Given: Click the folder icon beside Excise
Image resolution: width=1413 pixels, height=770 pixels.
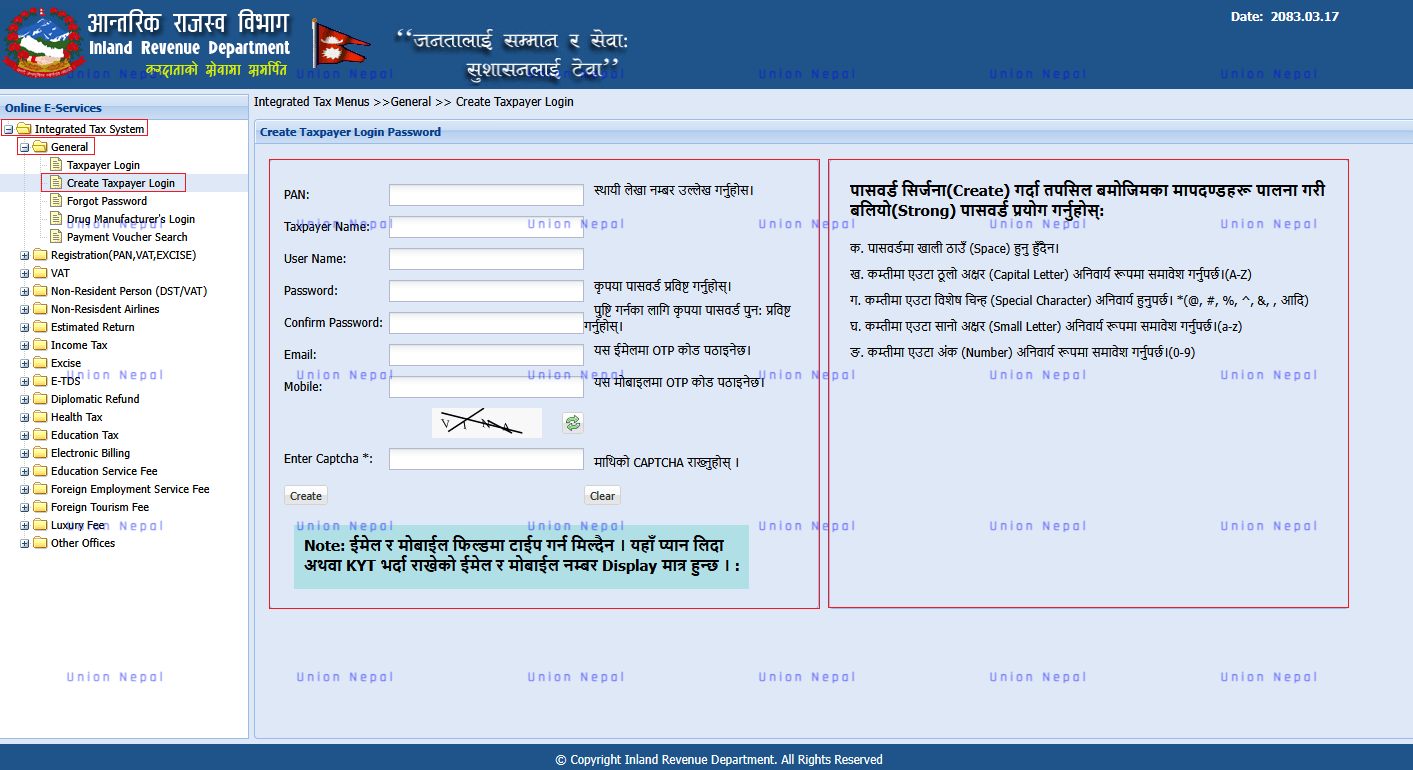Looking at the screenshot, I should [40, 363].
